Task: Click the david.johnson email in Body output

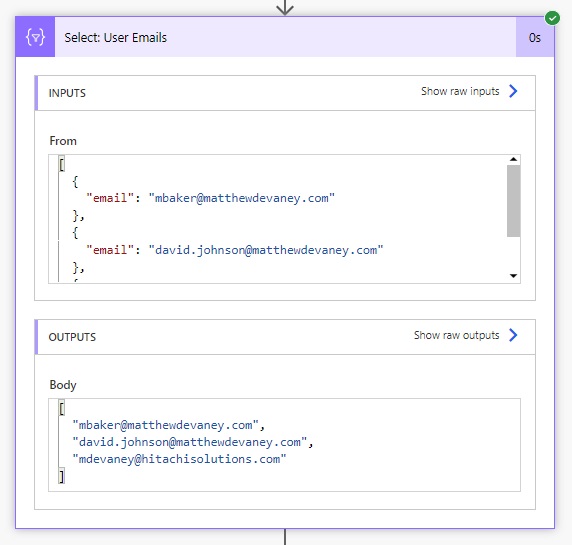Action: pyautogui.click(x=190, y=442)
